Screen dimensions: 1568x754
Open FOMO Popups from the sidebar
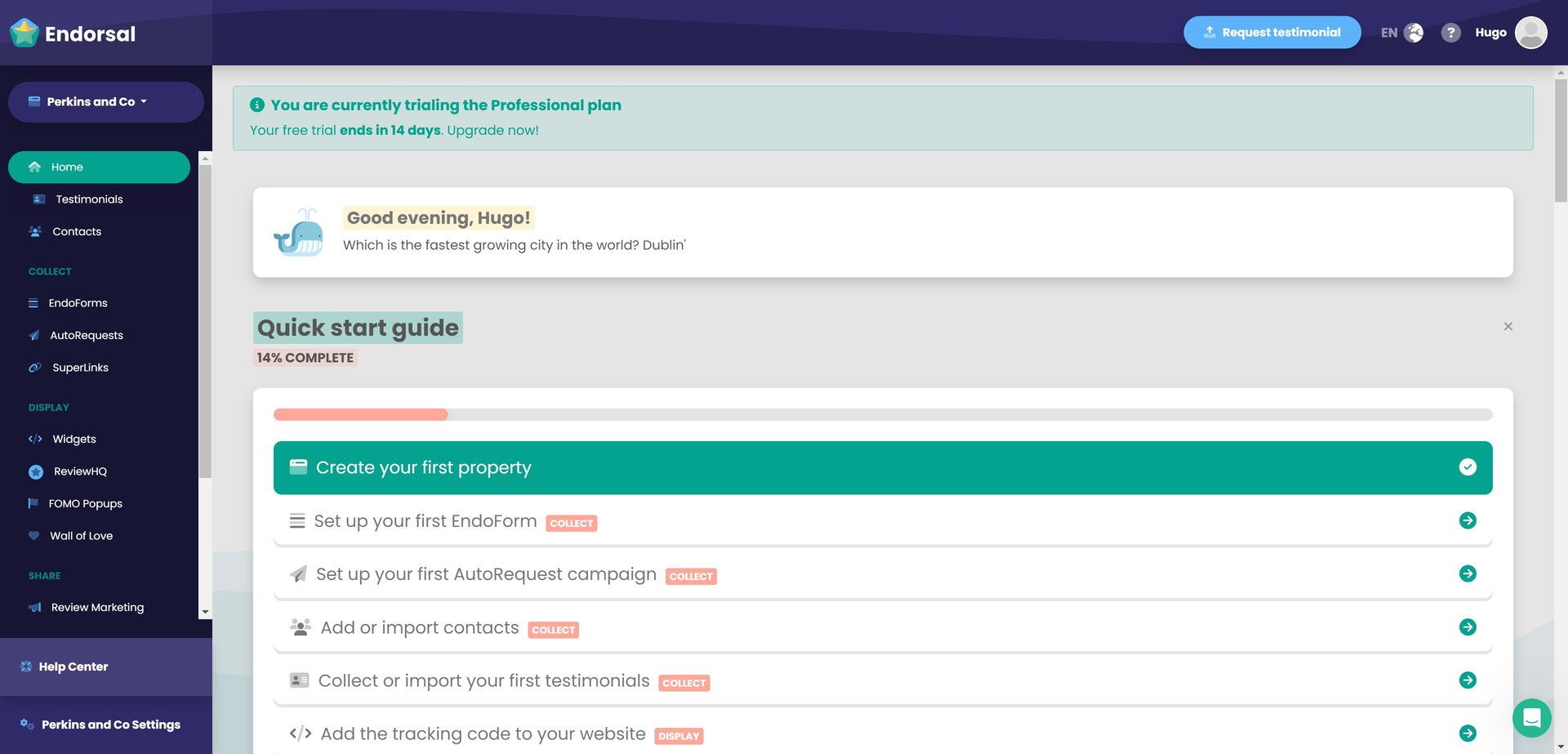(x=99, y=503)
